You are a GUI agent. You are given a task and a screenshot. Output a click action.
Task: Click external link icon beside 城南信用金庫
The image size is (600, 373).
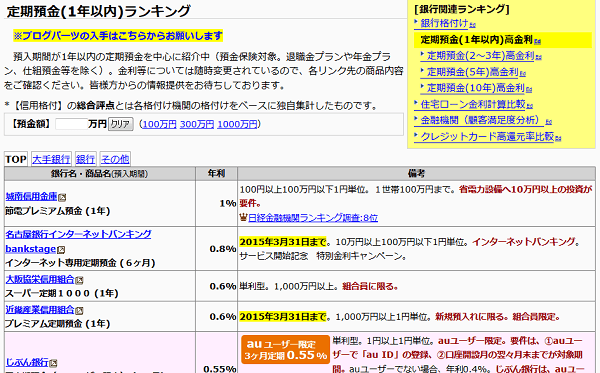coord(62,198)
